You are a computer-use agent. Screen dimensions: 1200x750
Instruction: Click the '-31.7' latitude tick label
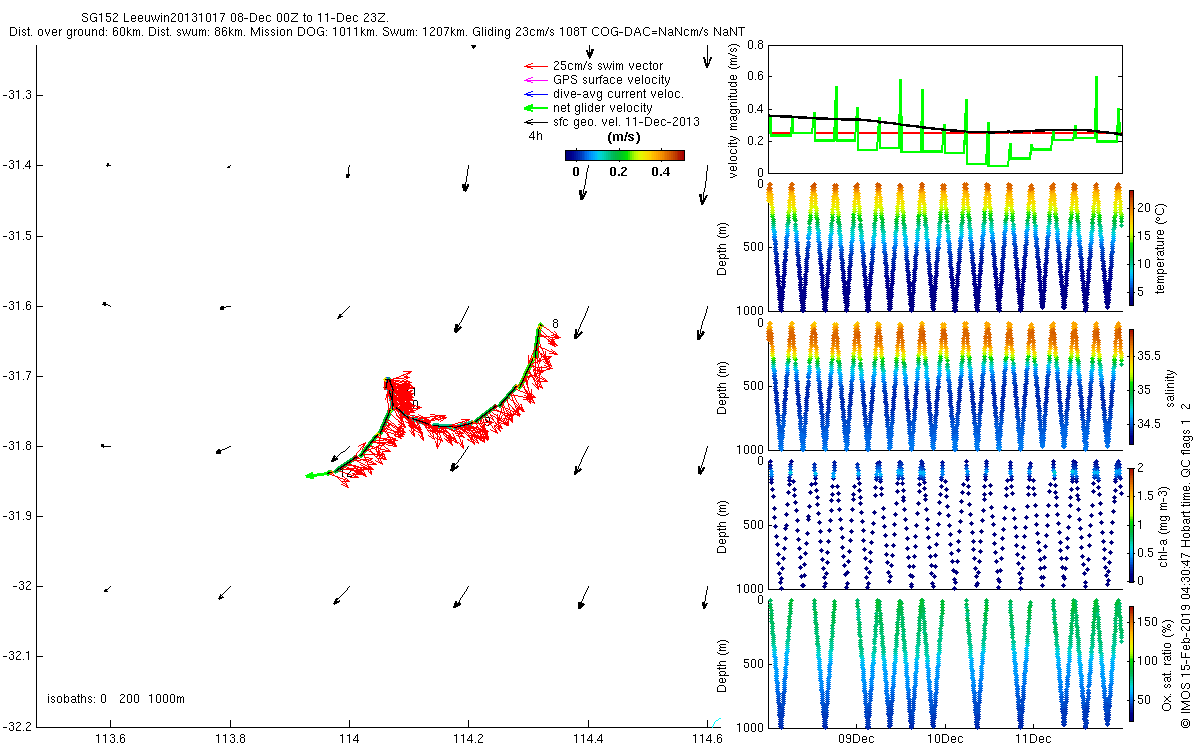[x=17, y=375]
